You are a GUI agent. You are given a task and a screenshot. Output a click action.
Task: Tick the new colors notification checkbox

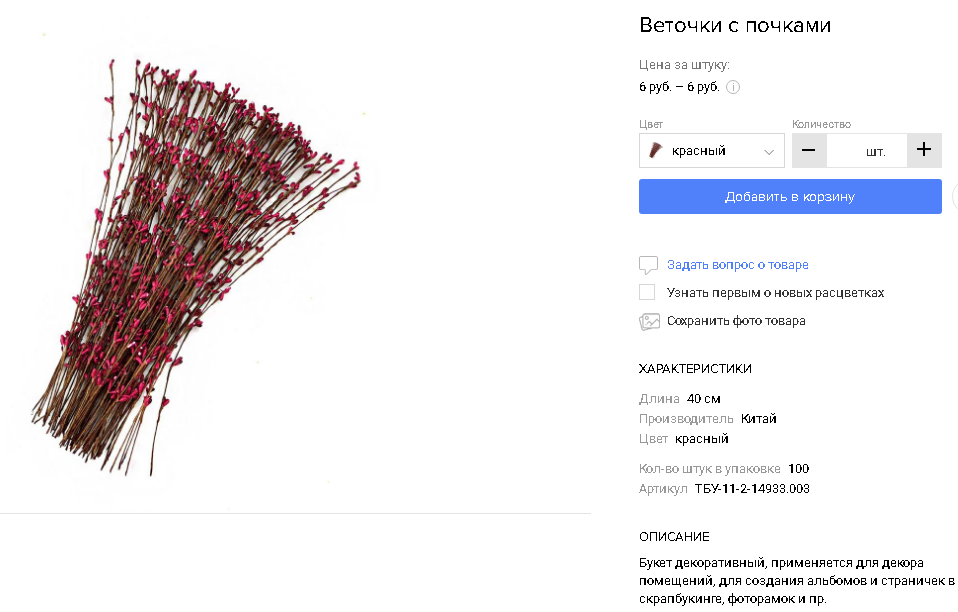click(x=647, y=293)
